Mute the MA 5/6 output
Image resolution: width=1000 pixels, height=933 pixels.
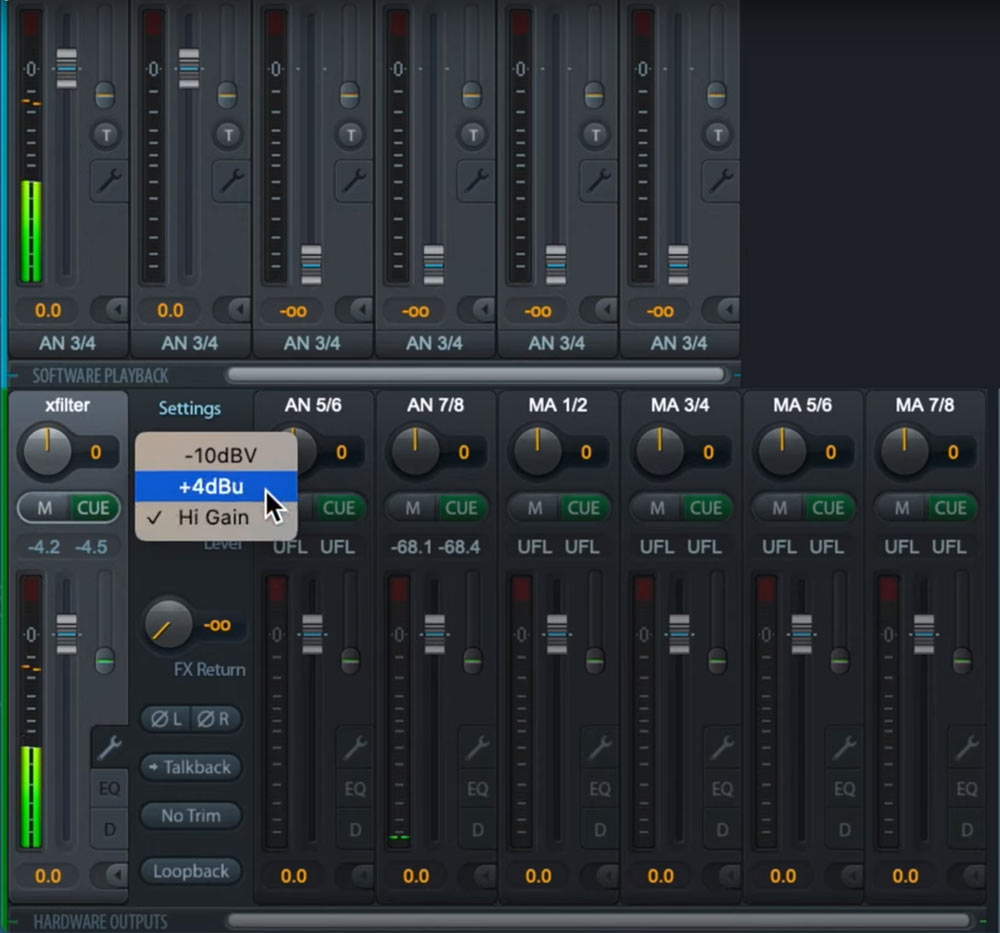780,508
